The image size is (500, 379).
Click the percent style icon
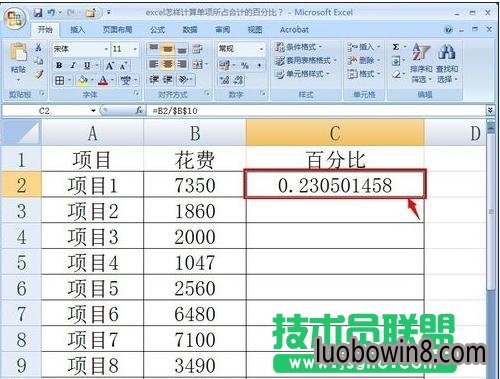[x=245, y=66]
